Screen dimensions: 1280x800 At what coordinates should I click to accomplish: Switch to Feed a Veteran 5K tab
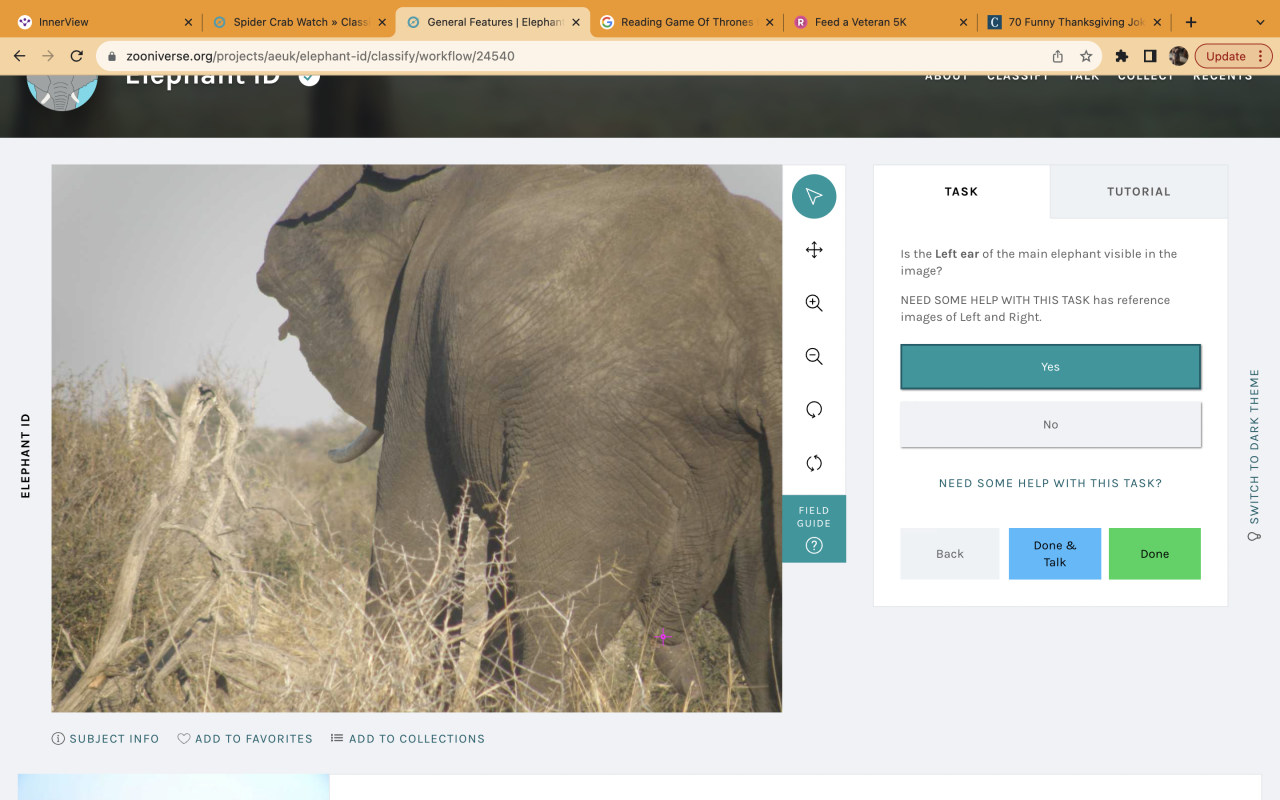pyautogui.click(x=881, y=22)
